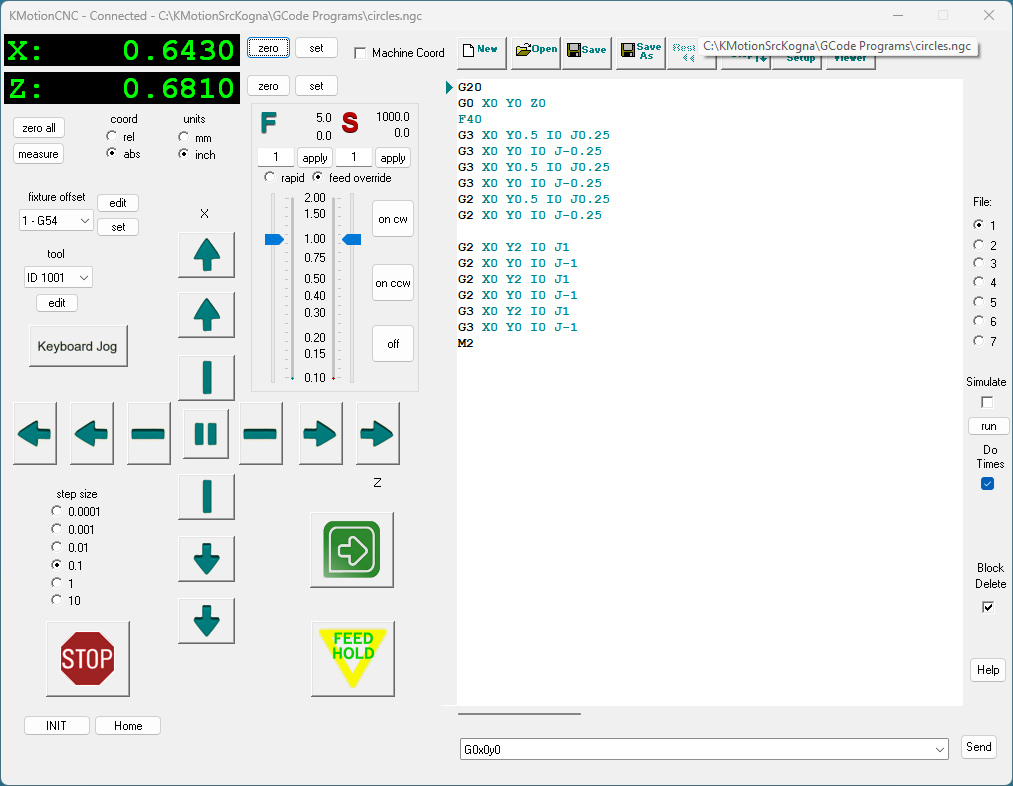1013x786 pixels.
Task: Open the G0x0y0 command history dropdown
Action: (938, 749)
